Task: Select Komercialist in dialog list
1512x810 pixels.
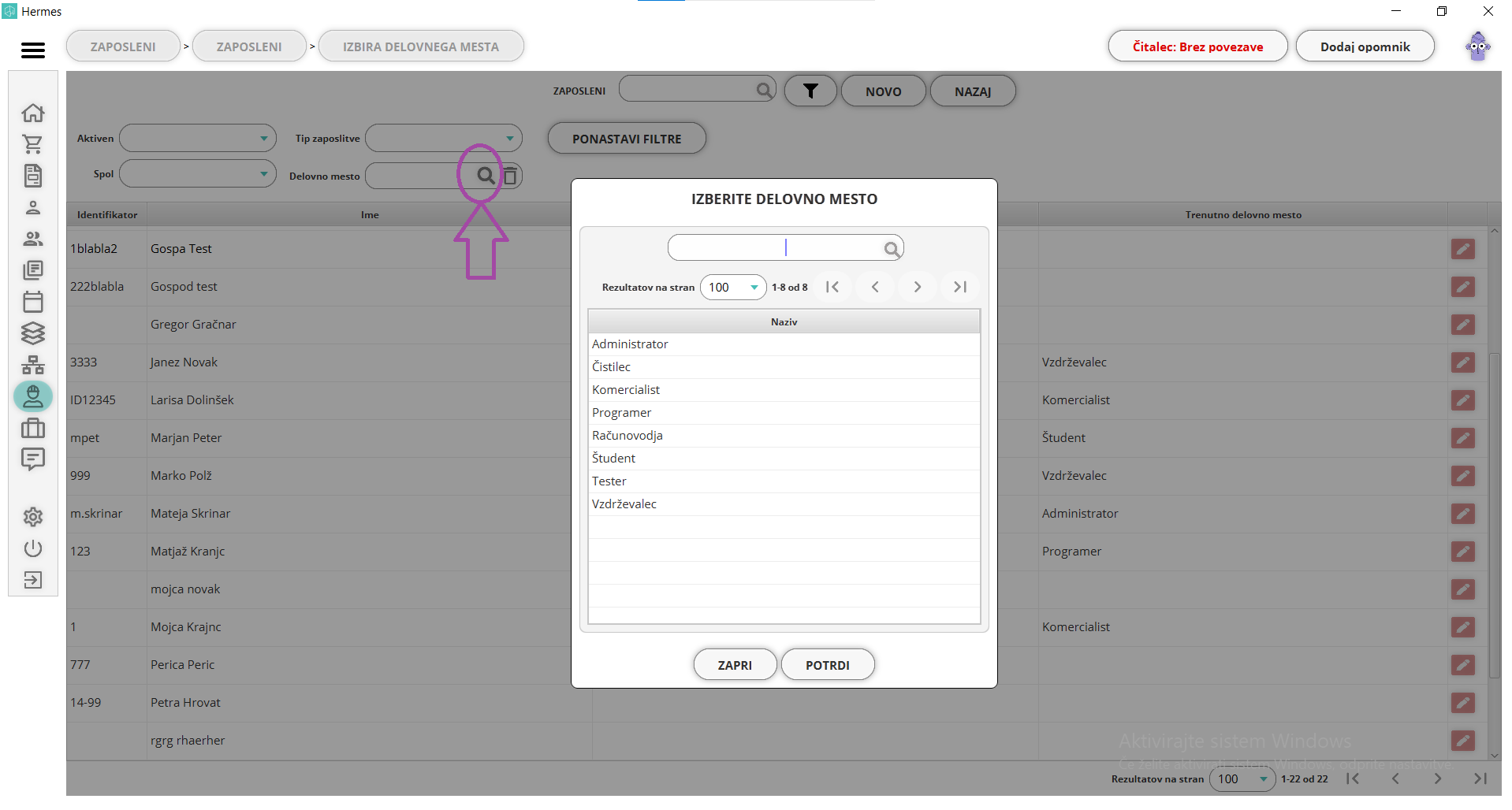Action: point(784,390)
